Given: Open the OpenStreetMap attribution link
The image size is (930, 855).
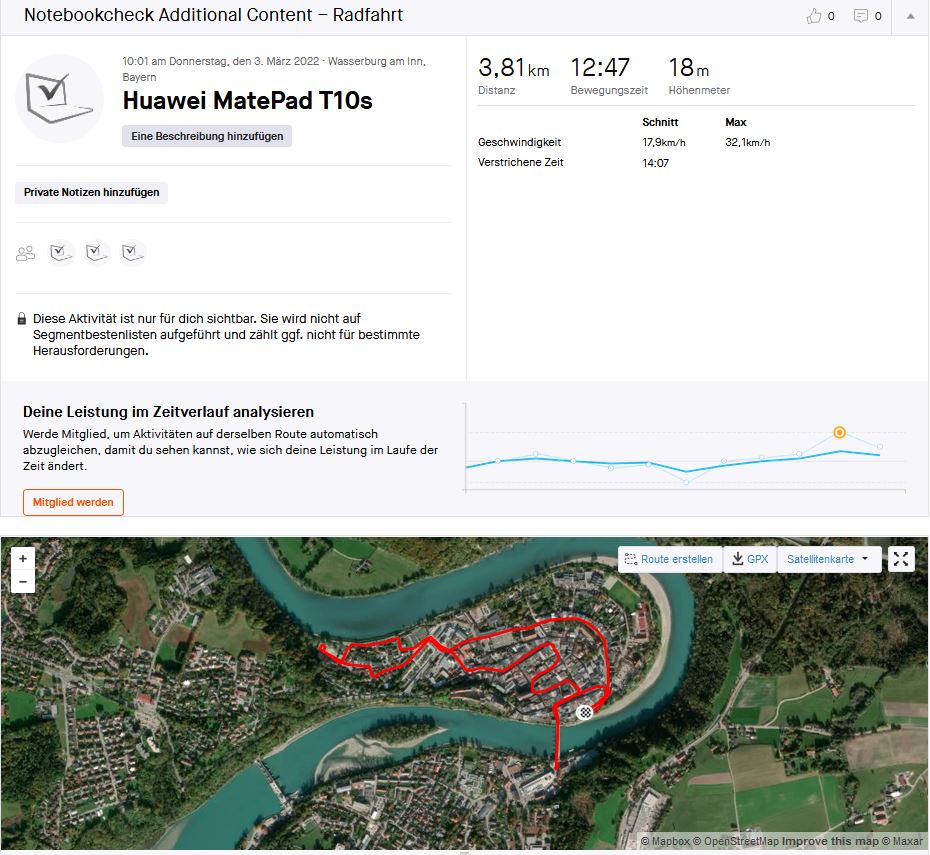Looking at the screenshot, I should pos(735,841).
